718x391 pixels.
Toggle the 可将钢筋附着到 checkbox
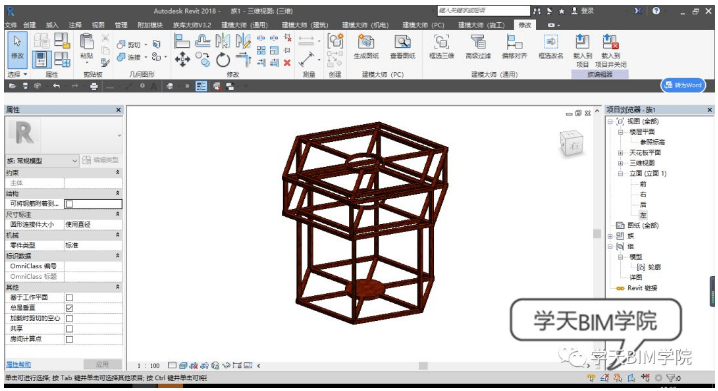[x=69, y=204]
